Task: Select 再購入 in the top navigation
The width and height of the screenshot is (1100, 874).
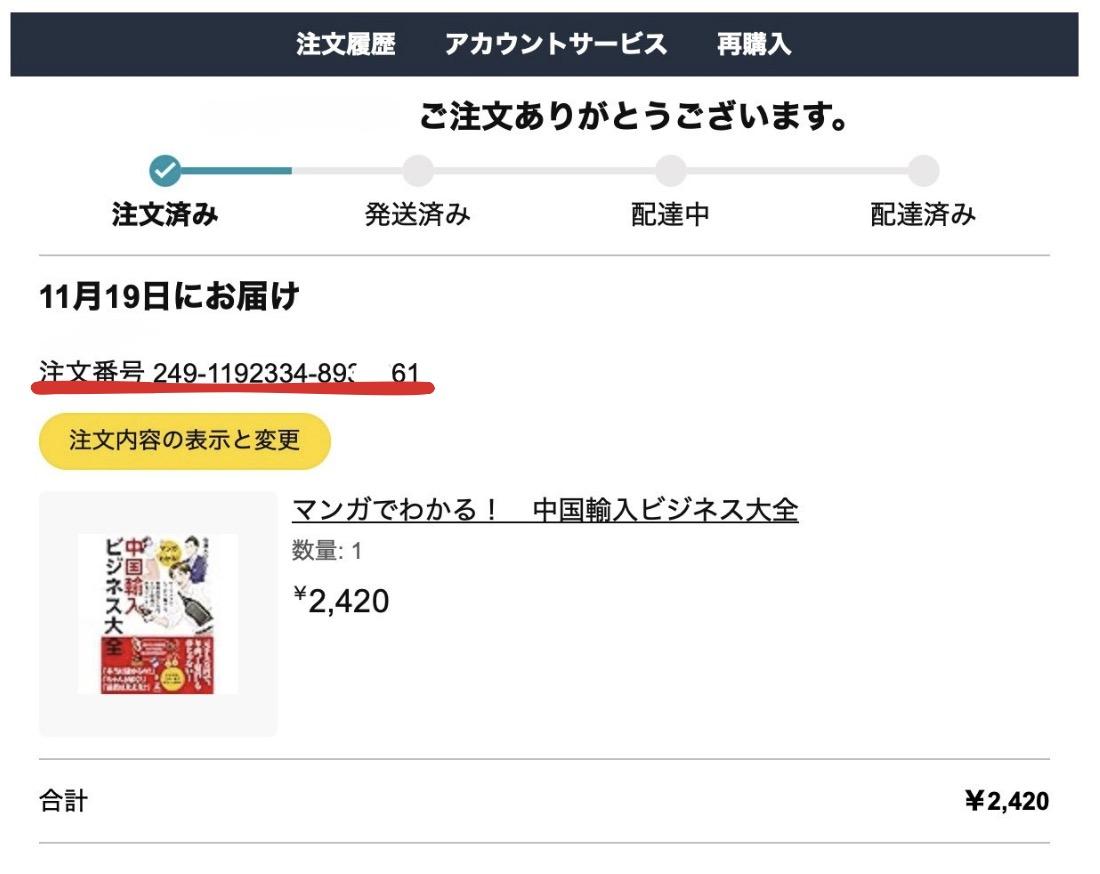Action: coord(754,44)
